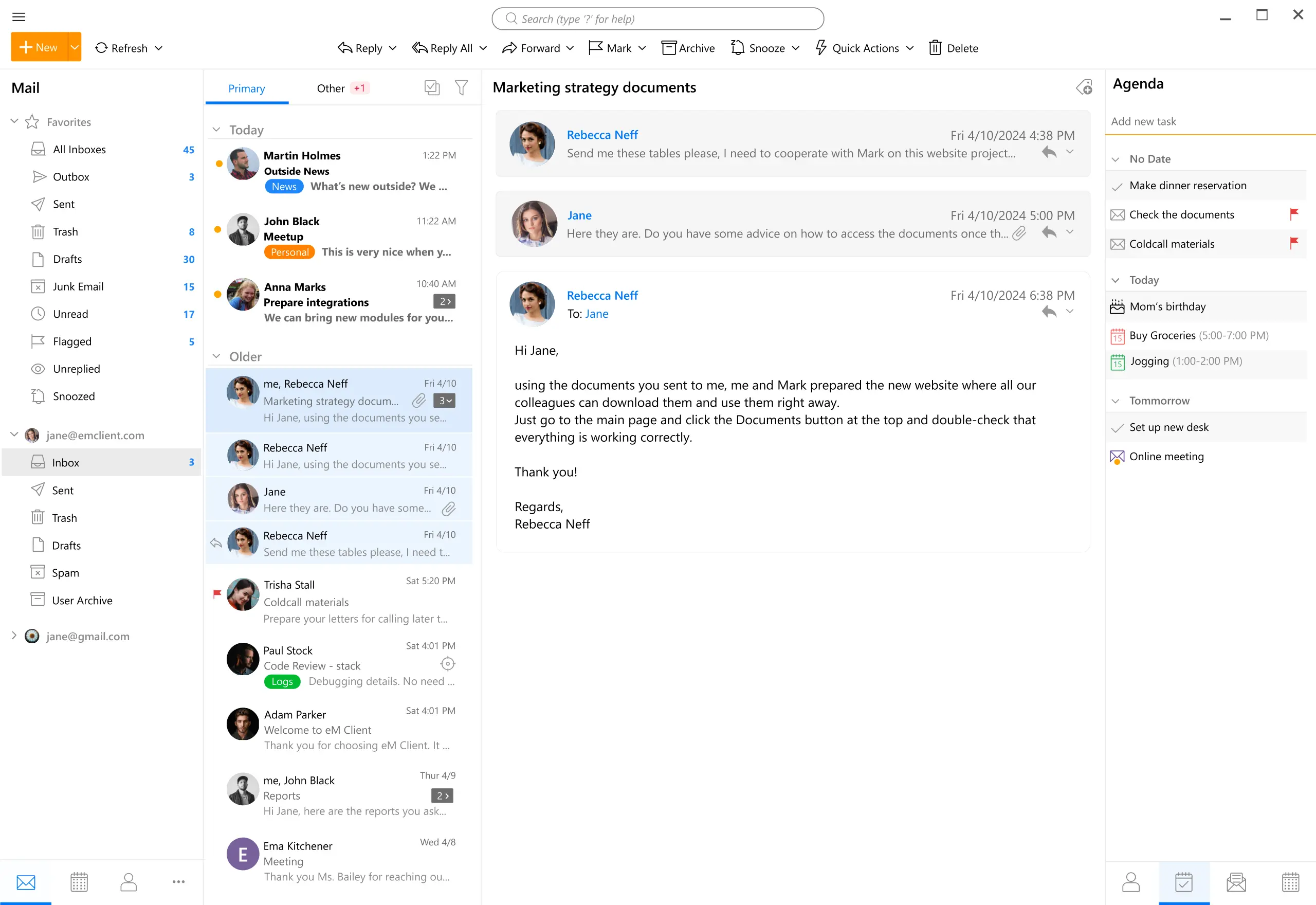1316x905 pixels.
Task: Open the attachment on Jane's reply
Action: [1018, 233]
